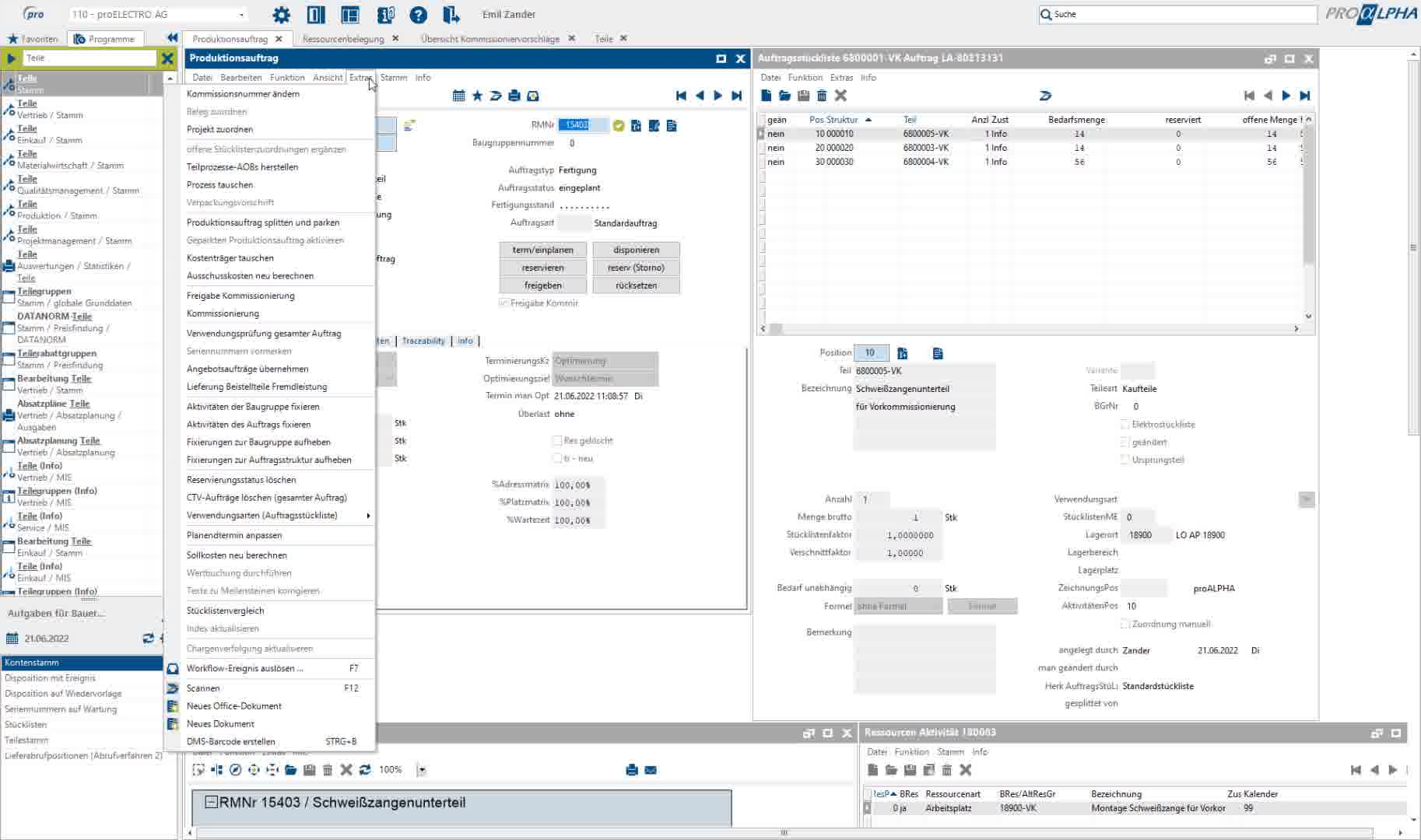Viewport: 1421px width, 840px height.
Task: Select grid row with Teil 6800003-VK
Action: pos(1031,148)
